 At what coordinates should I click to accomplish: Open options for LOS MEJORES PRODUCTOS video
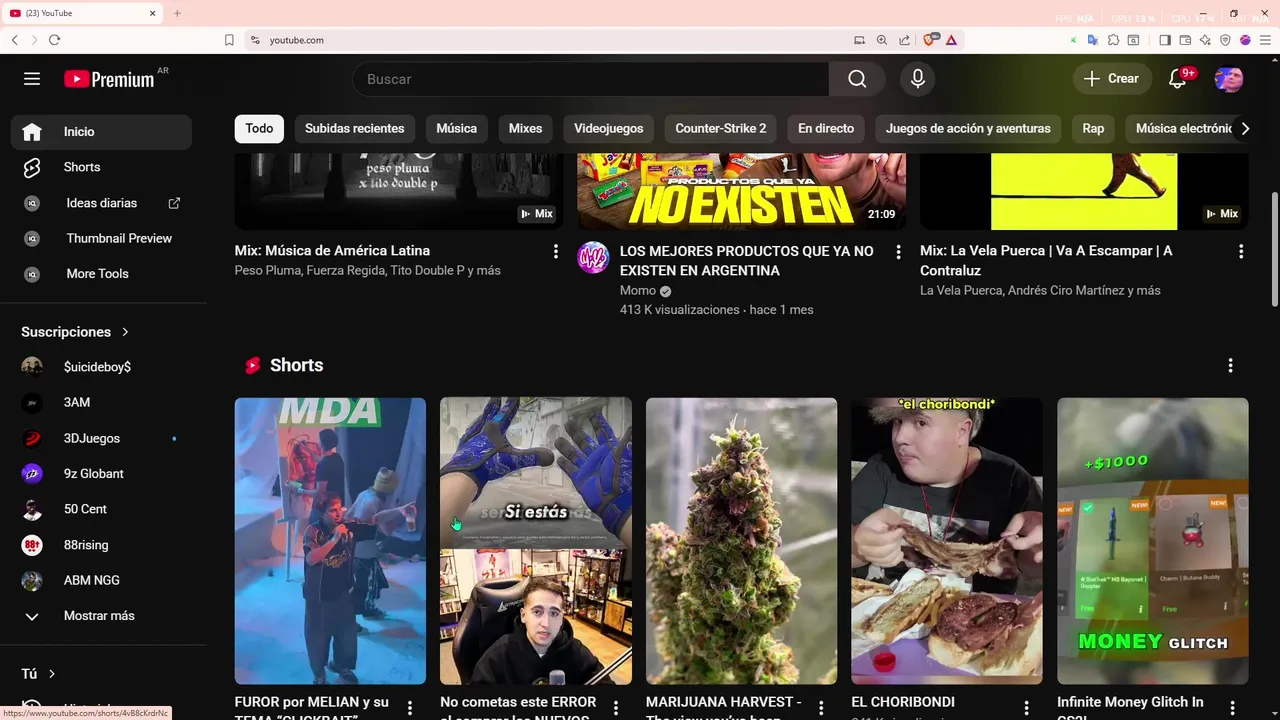(x=898, y=252)
